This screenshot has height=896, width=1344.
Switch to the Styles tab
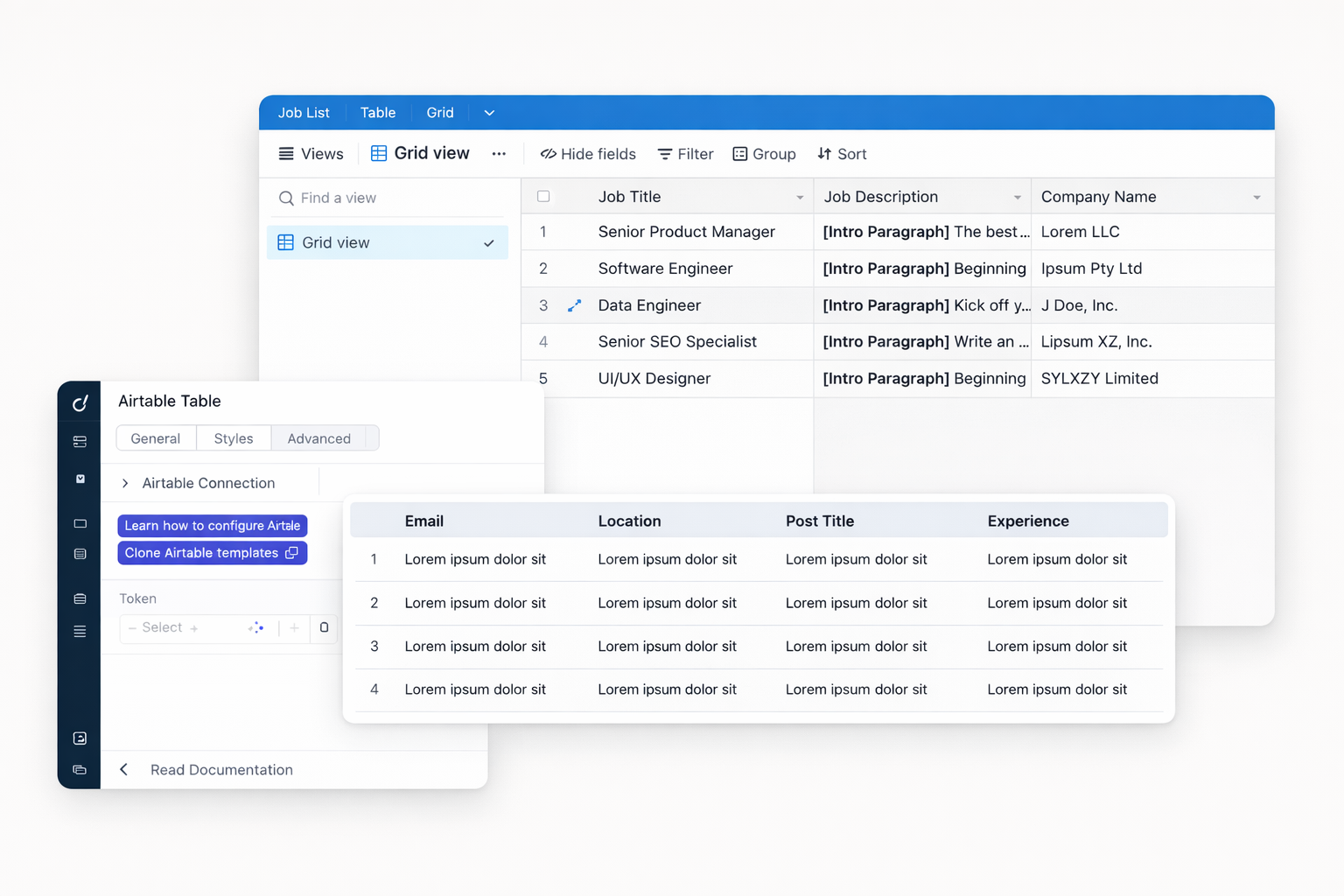click(x=234, y=438)
